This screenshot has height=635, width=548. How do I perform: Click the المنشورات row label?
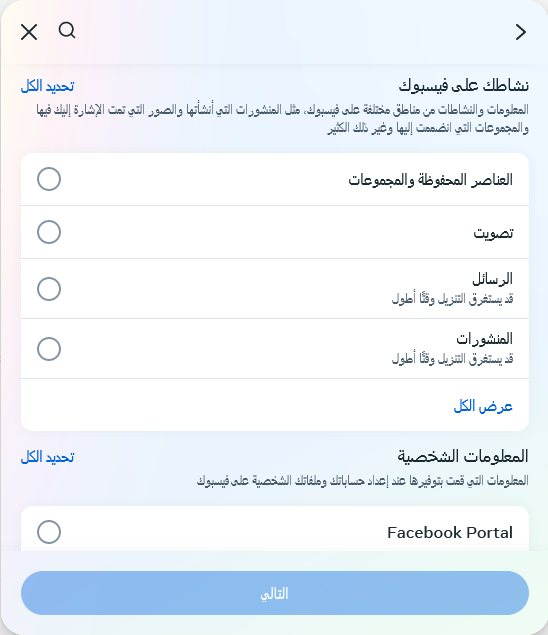[x=484, y=339]
